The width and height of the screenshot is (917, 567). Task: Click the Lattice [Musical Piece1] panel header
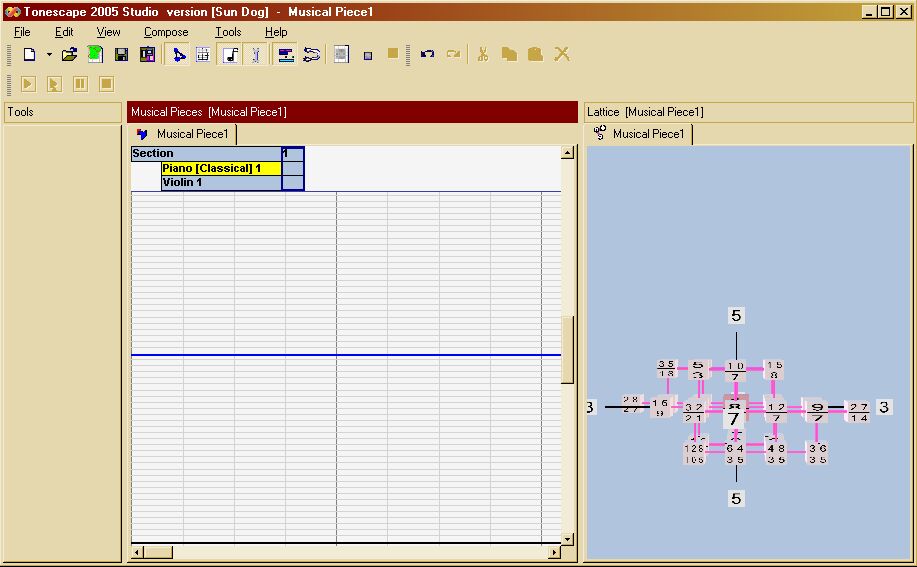pyautogui.click(x=749, y=112)
